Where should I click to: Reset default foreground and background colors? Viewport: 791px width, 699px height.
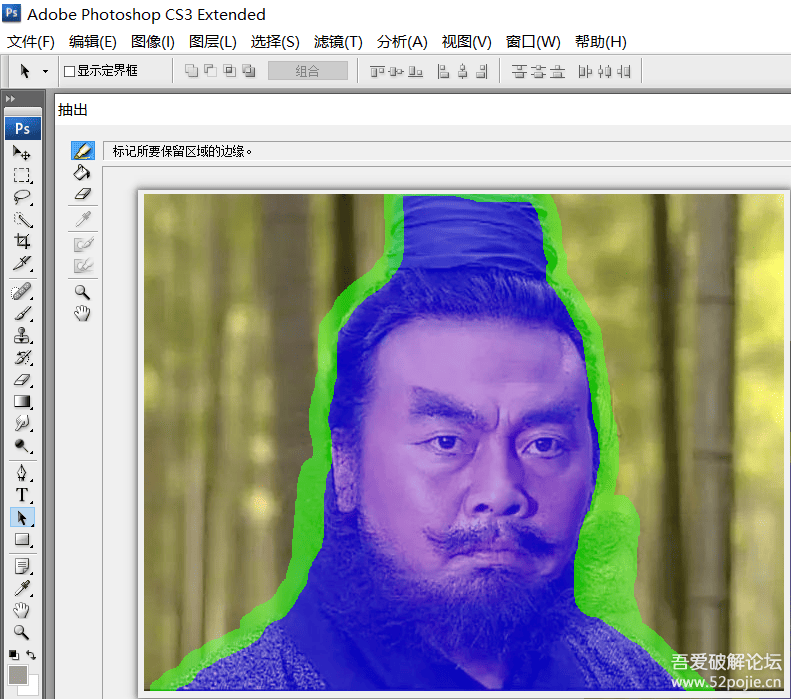point(14,655)
